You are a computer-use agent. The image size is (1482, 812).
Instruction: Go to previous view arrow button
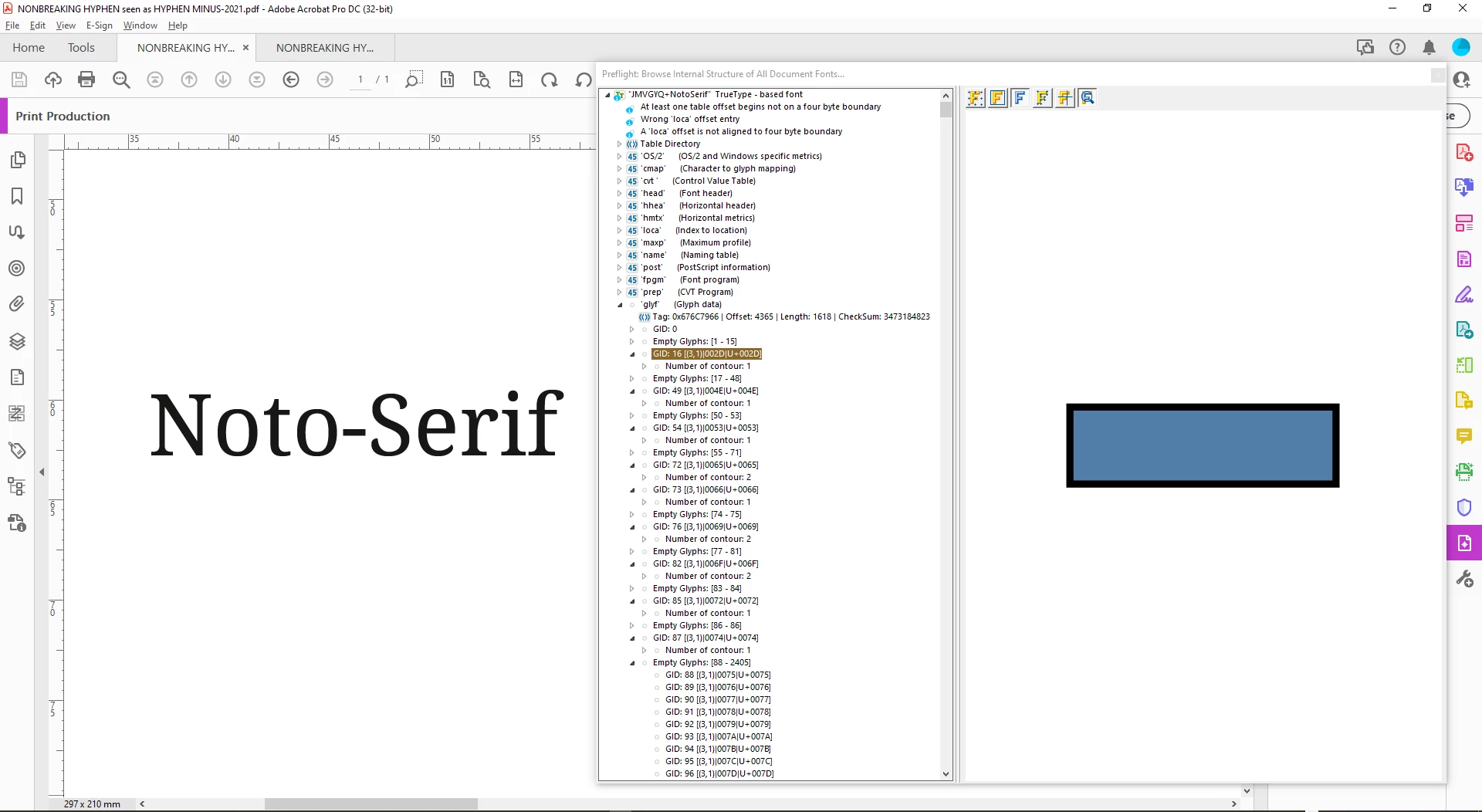pyautogui.click(x=291, y=80)
